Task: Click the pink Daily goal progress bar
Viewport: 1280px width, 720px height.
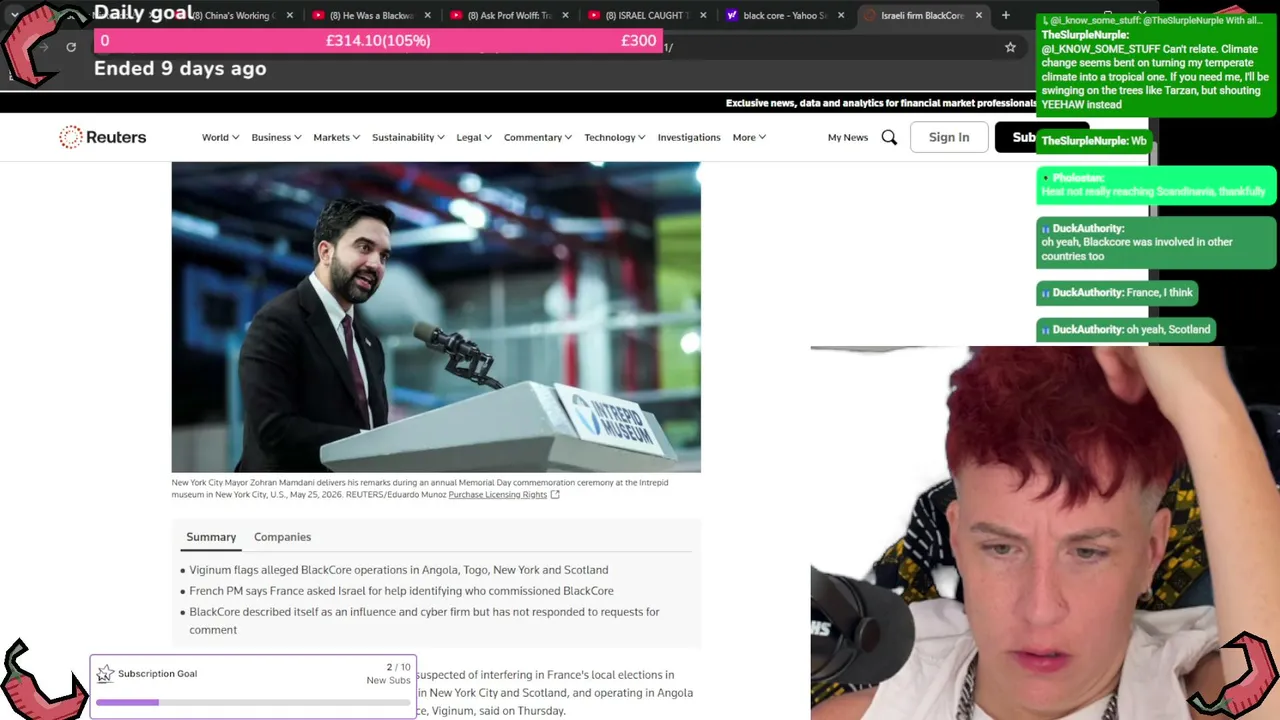Action: click(x=378, y=41)
